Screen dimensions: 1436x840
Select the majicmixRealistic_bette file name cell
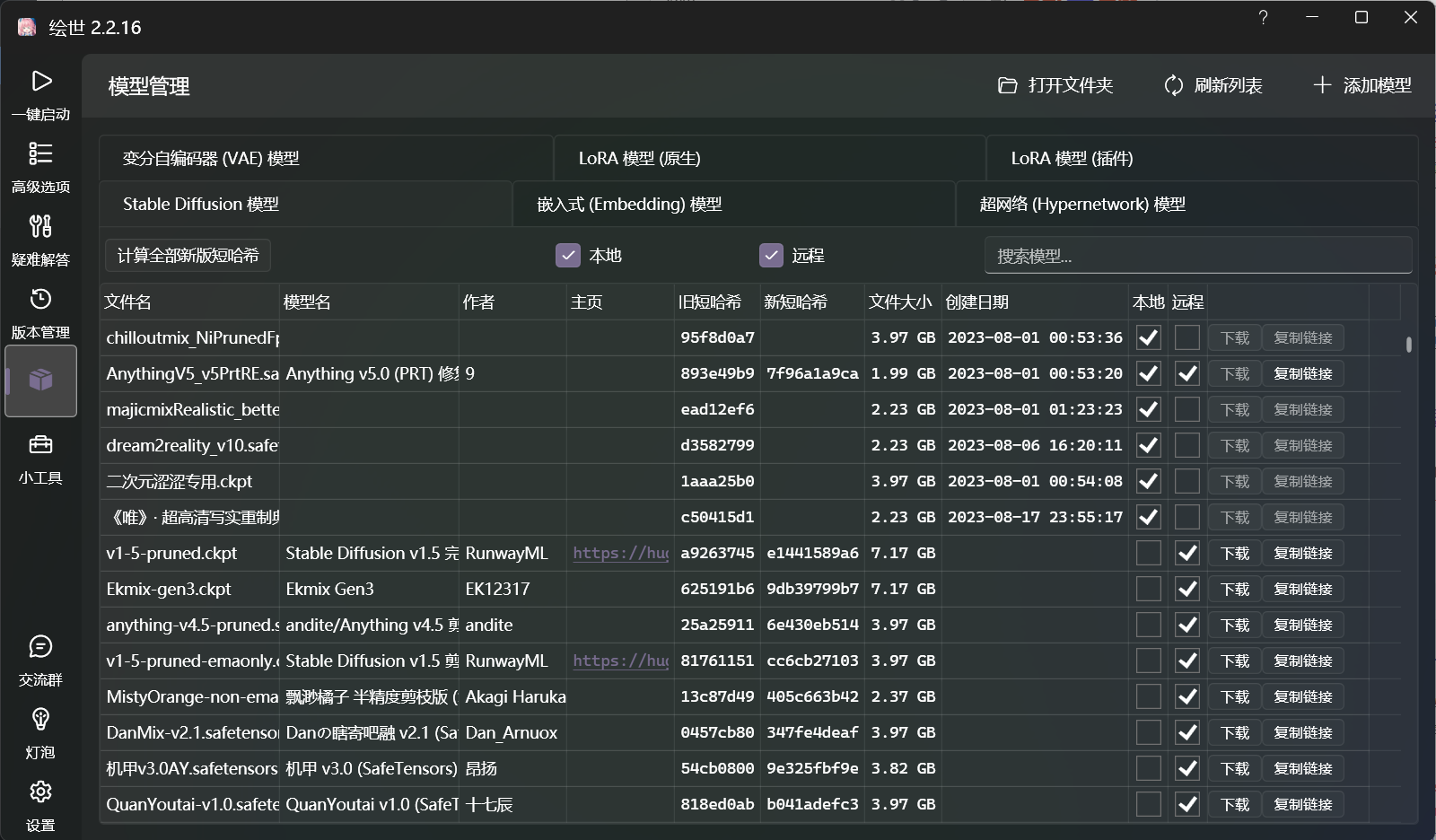190,409
